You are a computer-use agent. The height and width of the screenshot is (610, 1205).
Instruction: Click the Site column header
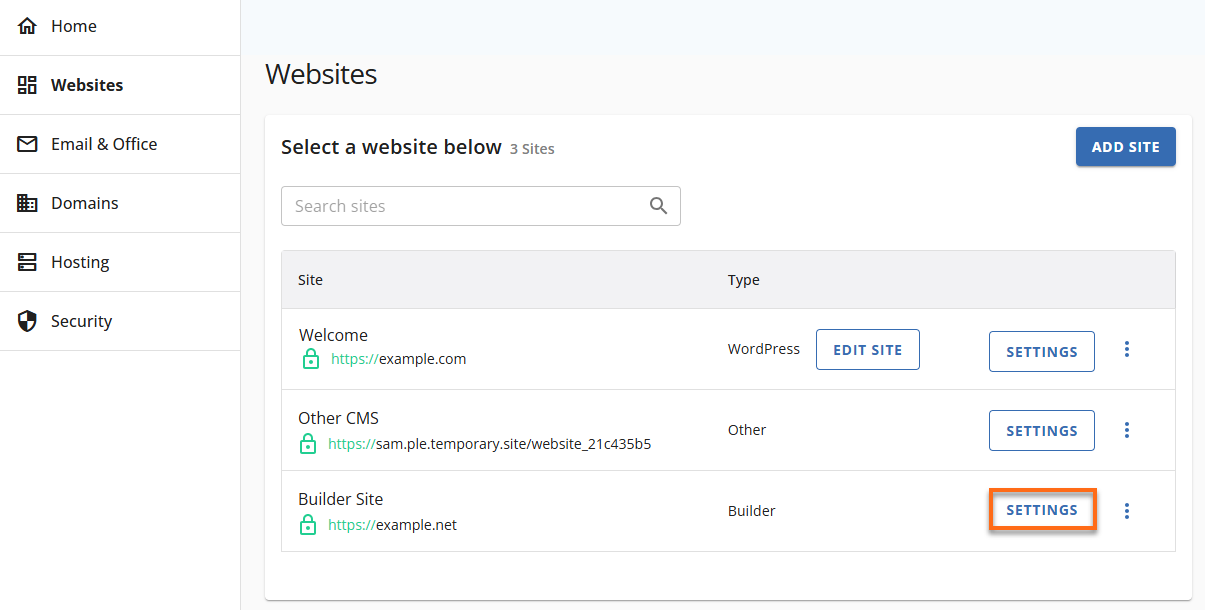pos(310,280)
